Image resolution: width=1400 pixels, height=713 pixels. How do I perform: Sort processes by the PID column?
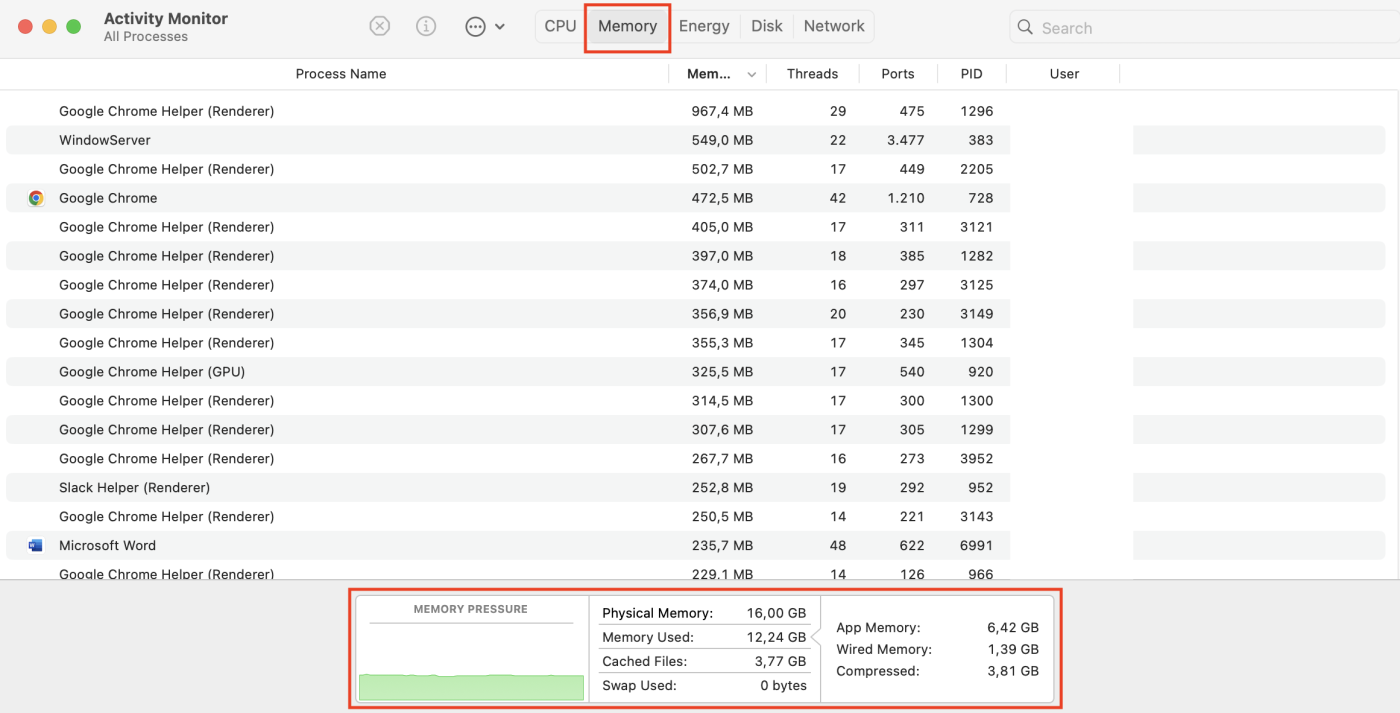click(970, 73)
